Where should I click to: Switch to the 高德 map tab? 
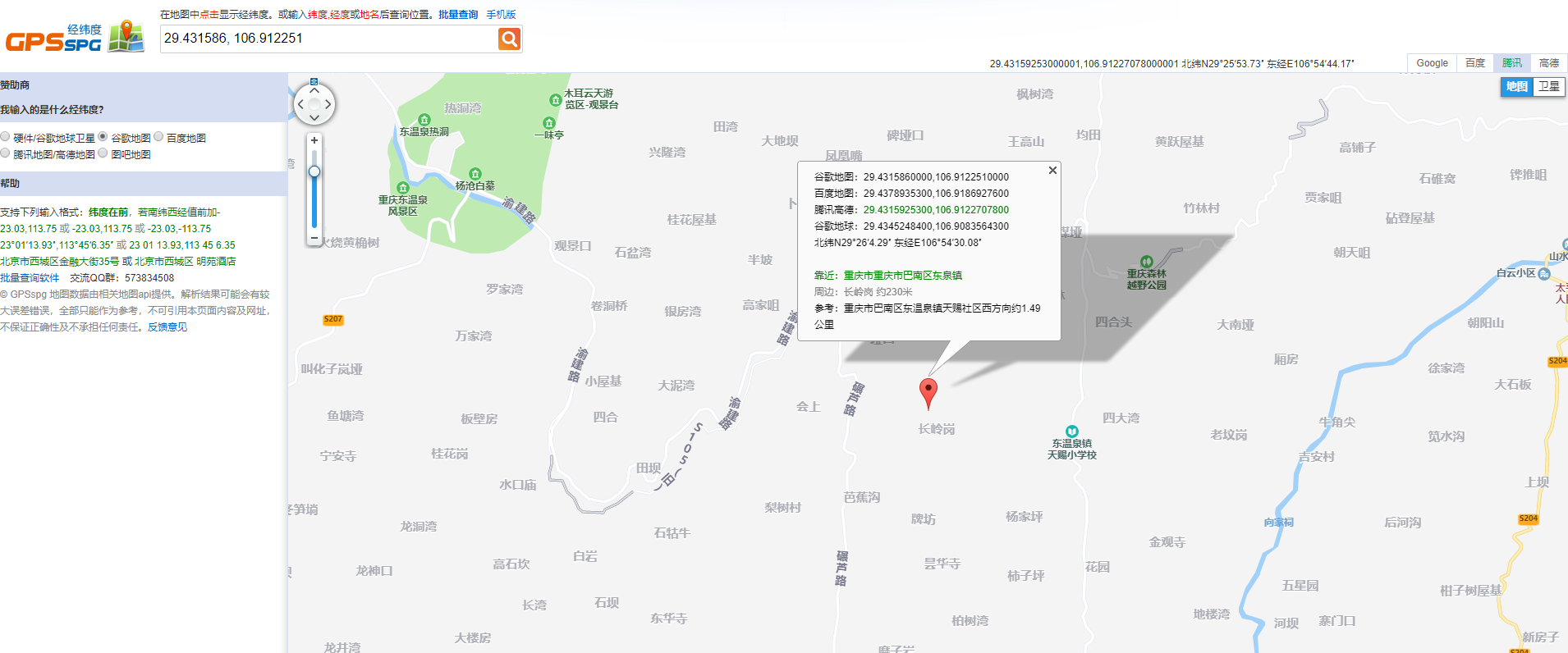click(1549, 63)
